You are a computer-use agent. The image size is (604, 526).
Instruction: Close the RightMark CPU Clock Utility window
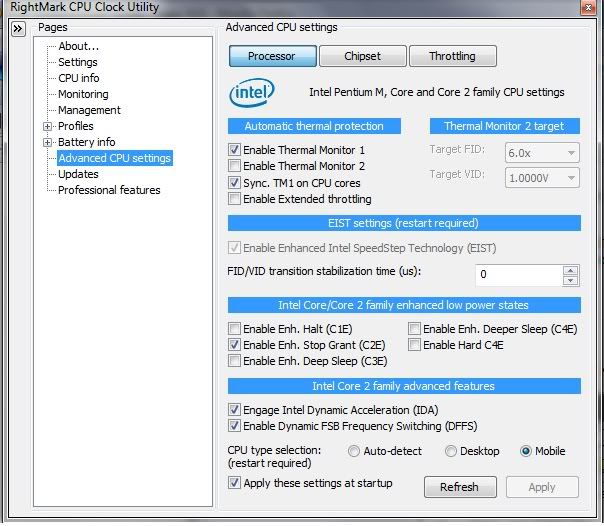589,7
